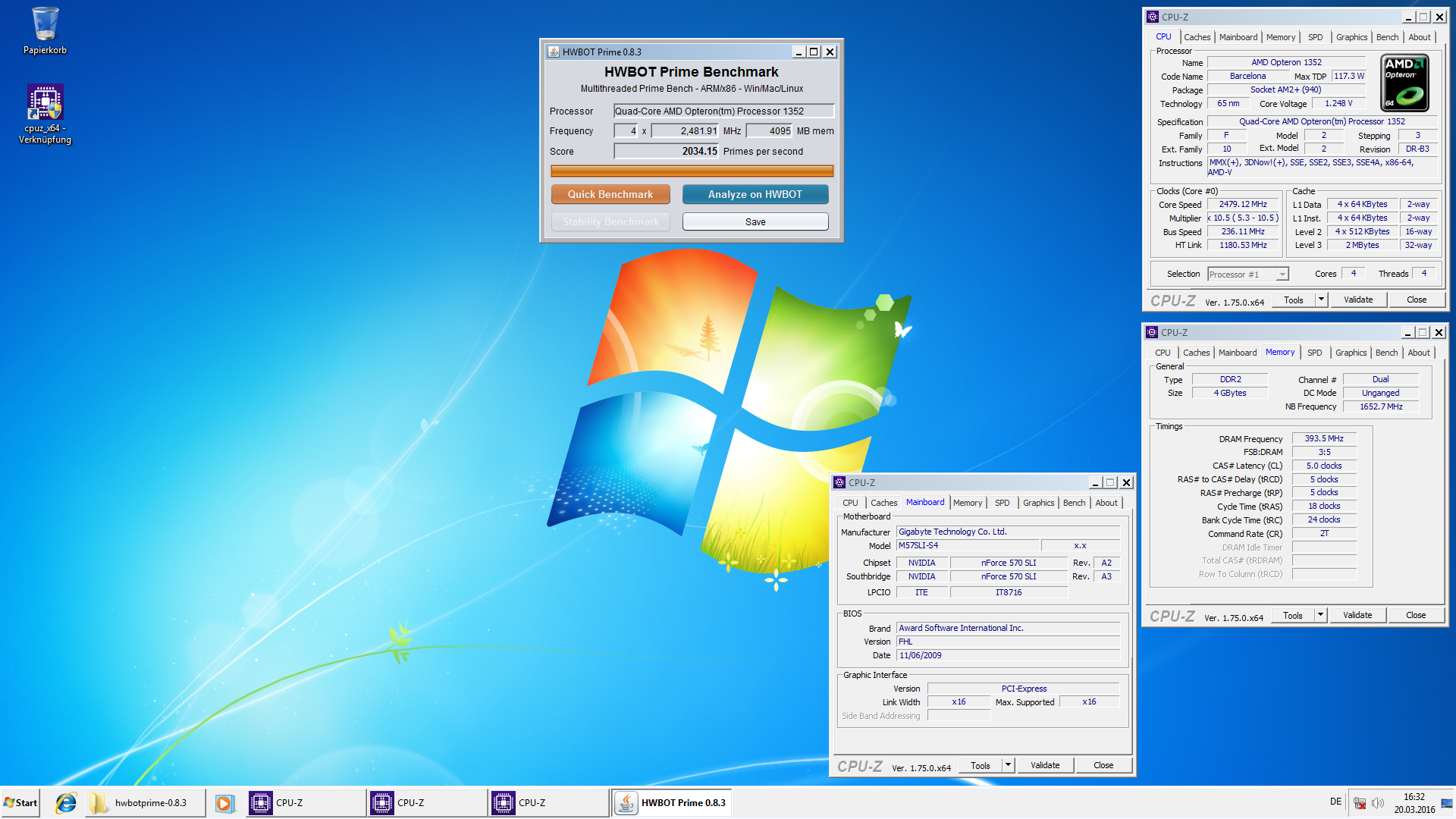
Task: Click the CPU-Z title icon in the Mainboard window
Action: point(839,482)
